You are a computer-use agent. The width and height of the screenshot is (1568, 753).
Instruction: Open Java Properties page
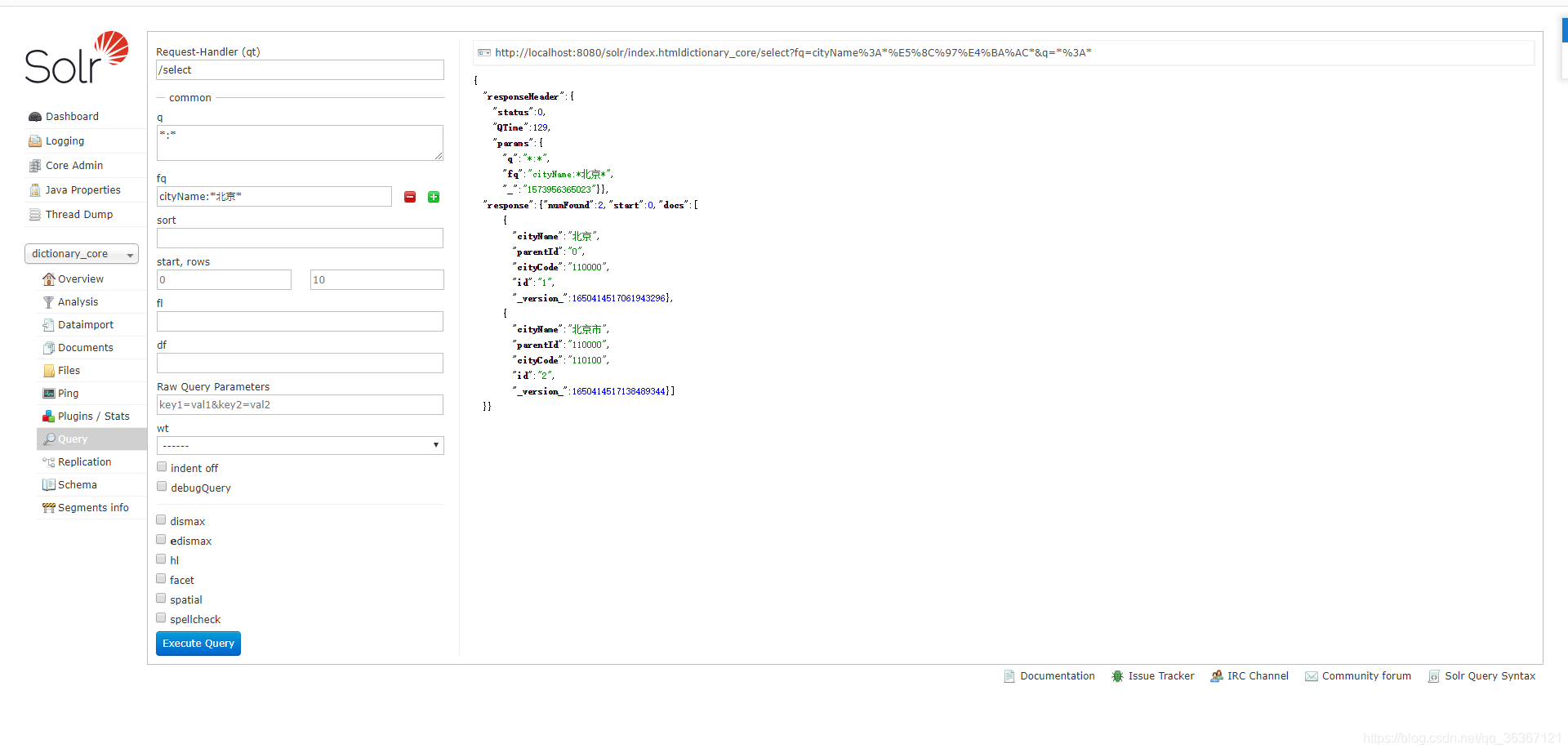click(x=83, y=190)
